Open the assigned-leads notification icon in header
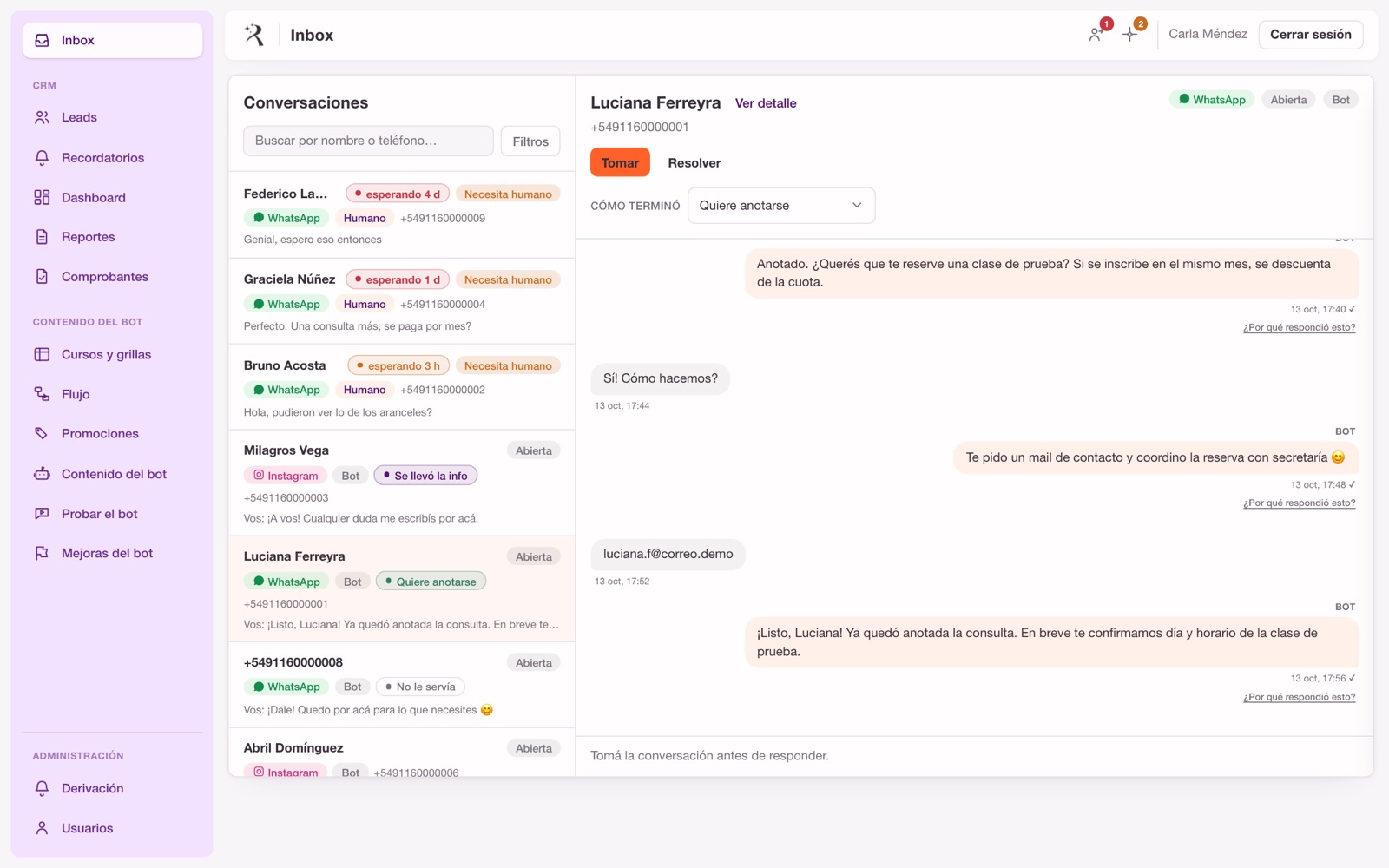This screenshot has height=868, width=1389. click(1096, 35)
